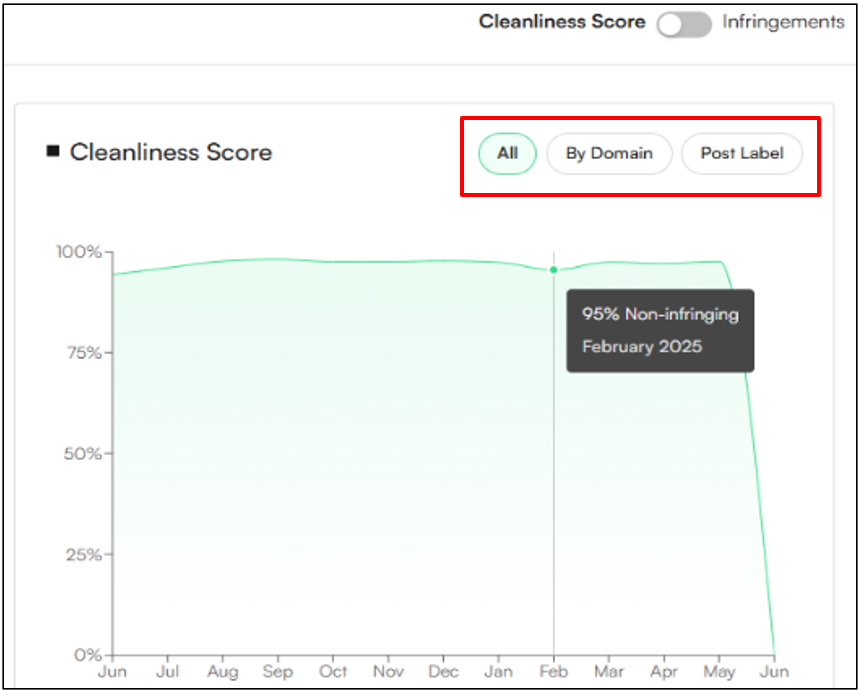Click the February 2025 tooltip text
The image size is (859, 691).
(x=642, y=346)
